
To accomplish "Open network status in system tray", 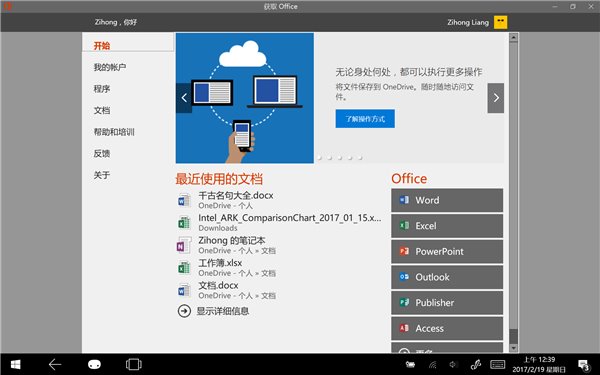I will pyautogui.click(x=432, y=365).
